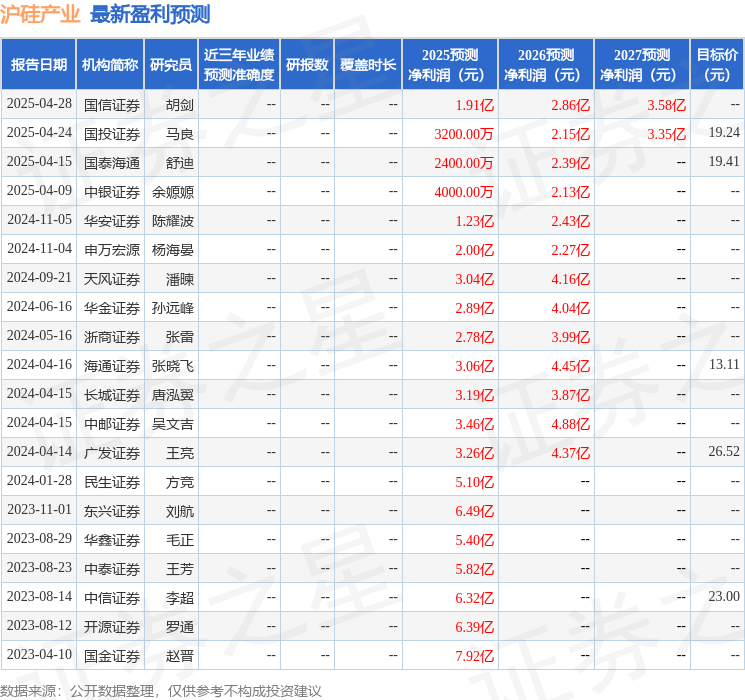Click the 研报数 column header
Image resolution: width=745 pixels, height=700 pixels.
307,65
